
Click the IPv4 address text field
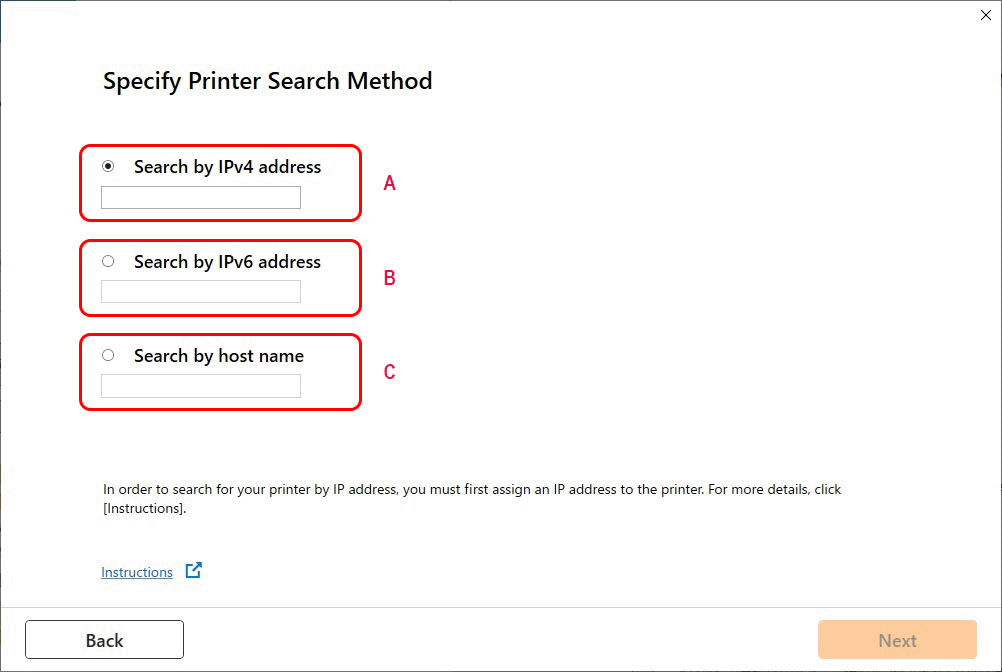200,198
